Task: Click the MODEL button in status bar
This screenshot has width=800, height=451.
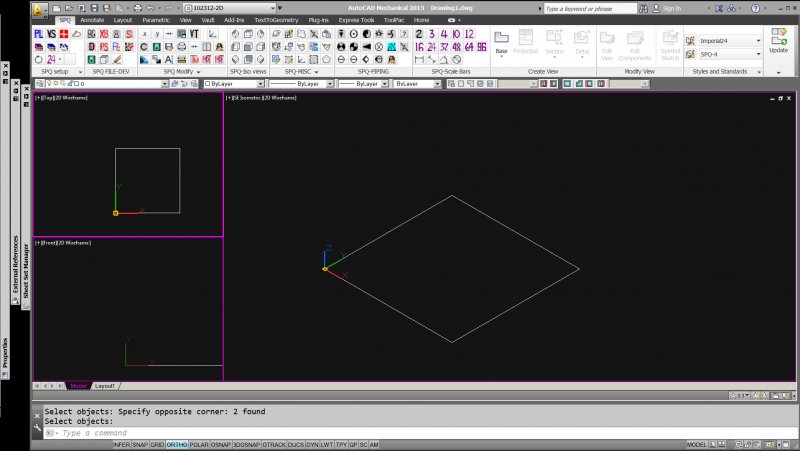Action: pyautogui.click(x=696, y=444)
